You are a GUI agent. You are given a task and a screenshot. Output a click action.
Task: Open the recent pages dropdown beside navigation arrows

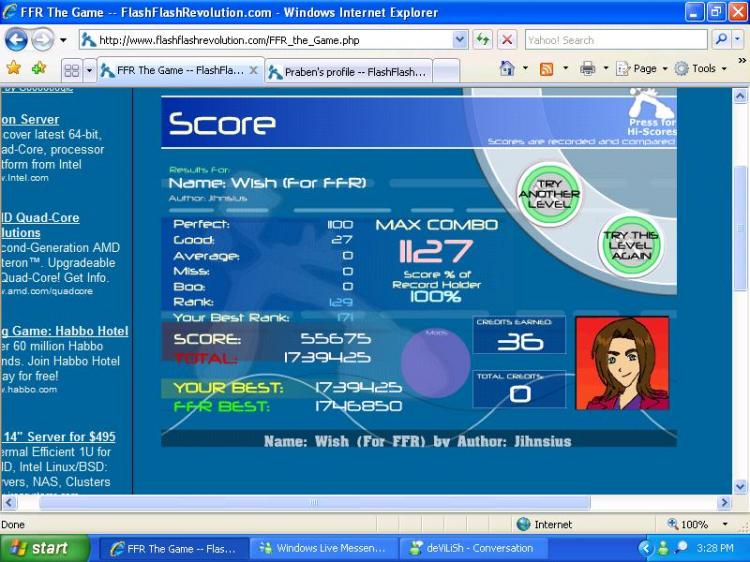(x=63, y=40)
